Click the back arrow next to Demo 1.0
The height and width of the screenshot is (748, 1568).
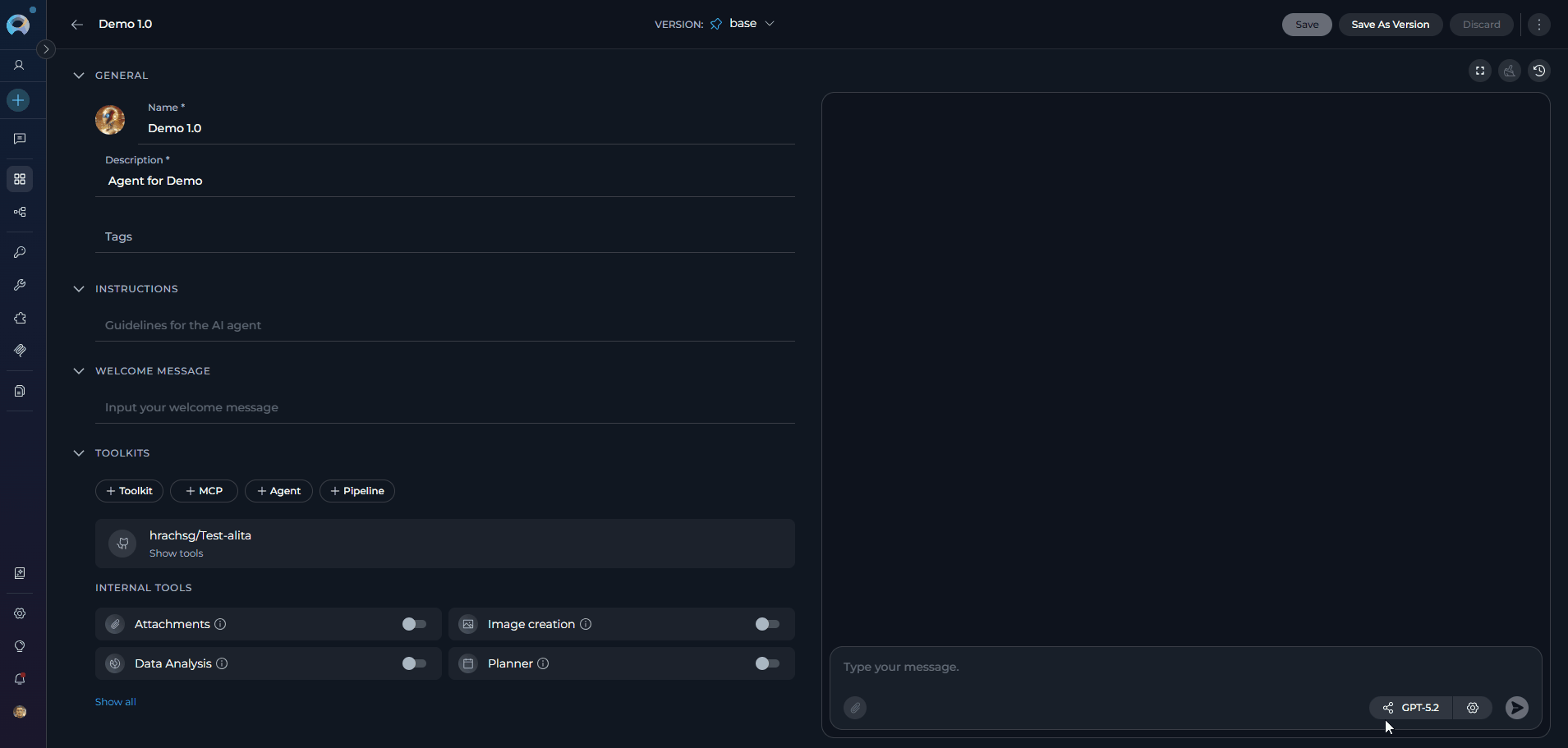(x=77, y=25)
